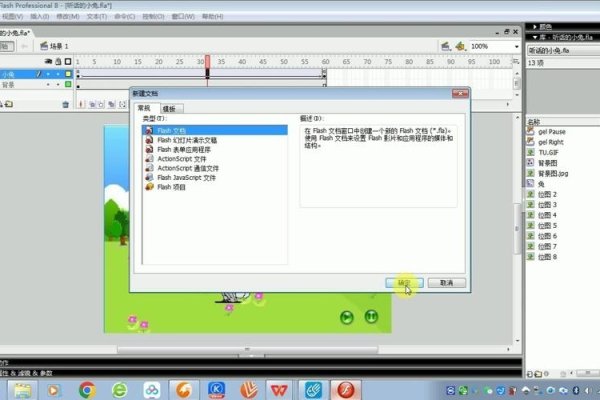Toggle the onion skin button
This screenshot has width=600, height=400.
coord(92,104)
